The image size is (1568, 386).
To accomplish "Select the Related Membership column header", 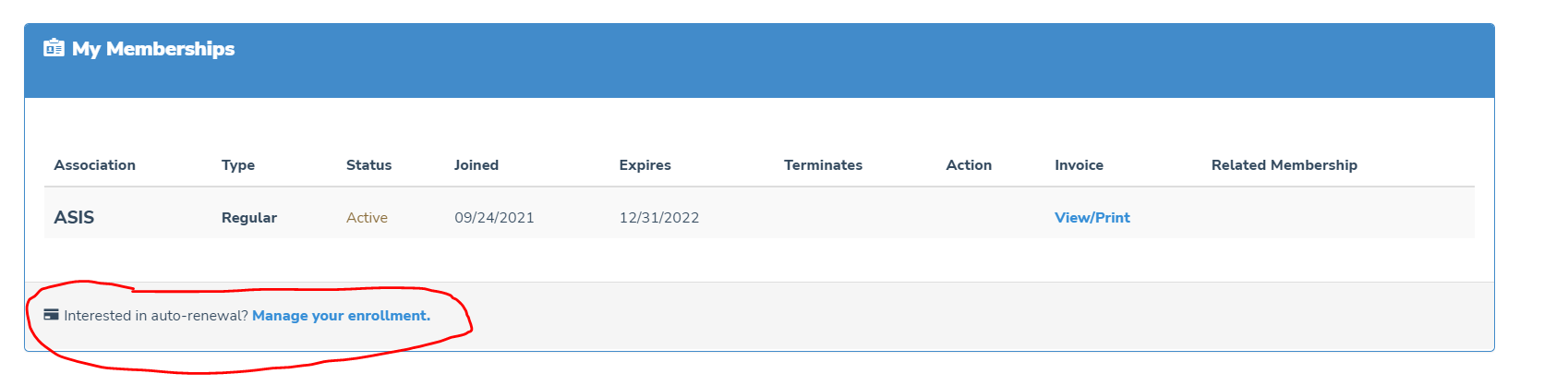I will pyautogui.click(x=1285, y=165).
